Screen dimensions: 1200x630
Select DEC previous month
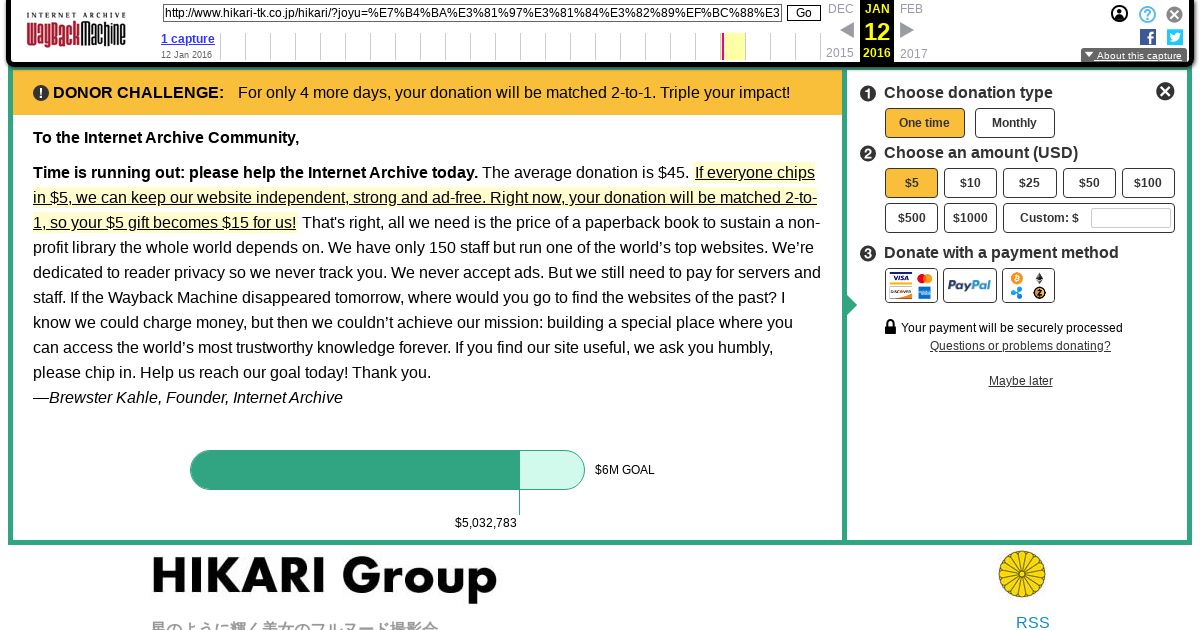pyautogui.click(x=841, y=9)
